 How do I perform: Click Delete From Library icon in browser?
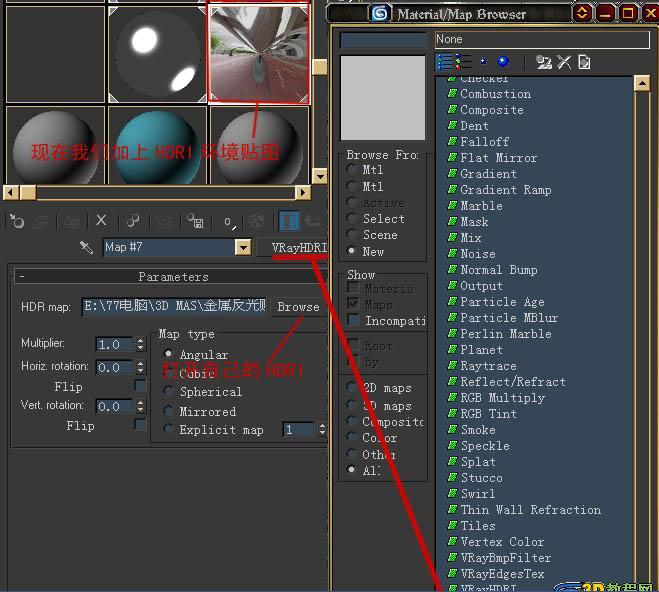click(564, 62)
